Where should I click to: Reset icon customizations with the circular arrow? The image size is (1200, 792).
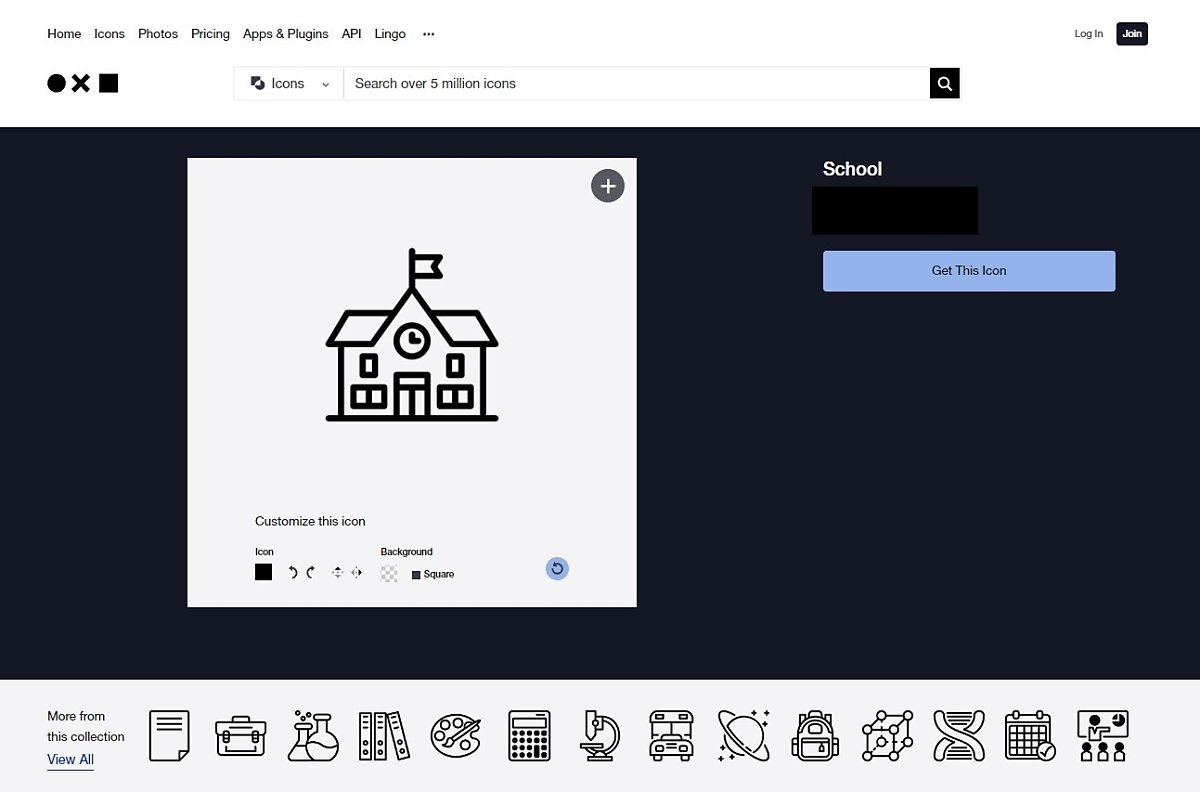(x=557, y=569)
